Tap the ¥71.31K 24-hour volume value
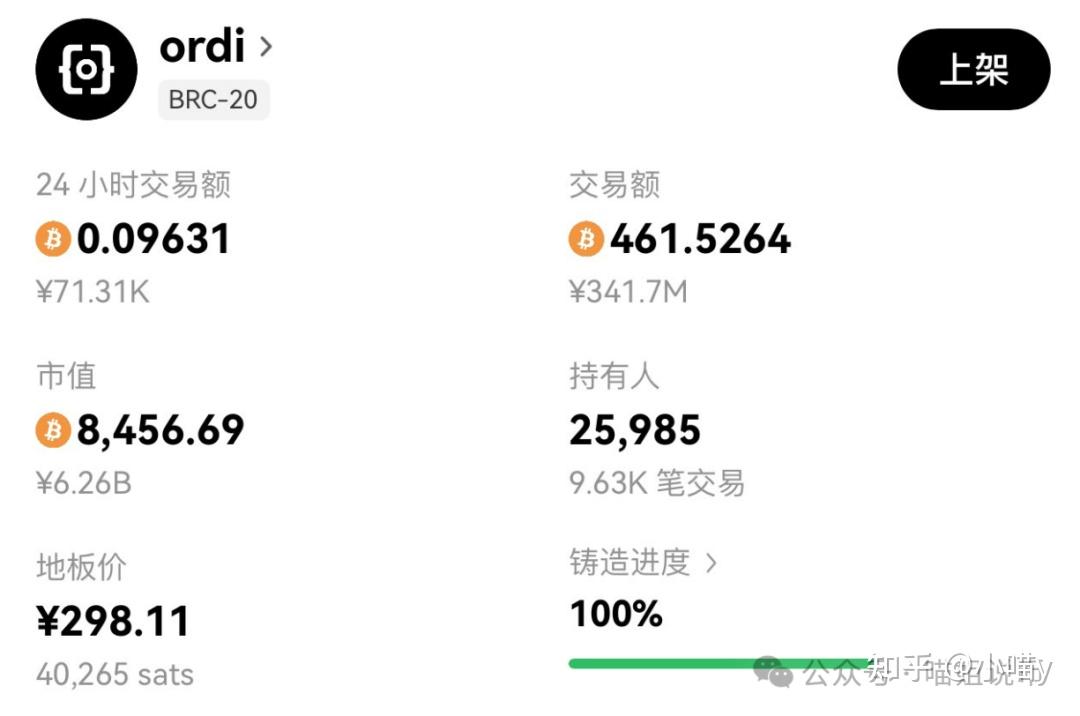 point(93,292)
